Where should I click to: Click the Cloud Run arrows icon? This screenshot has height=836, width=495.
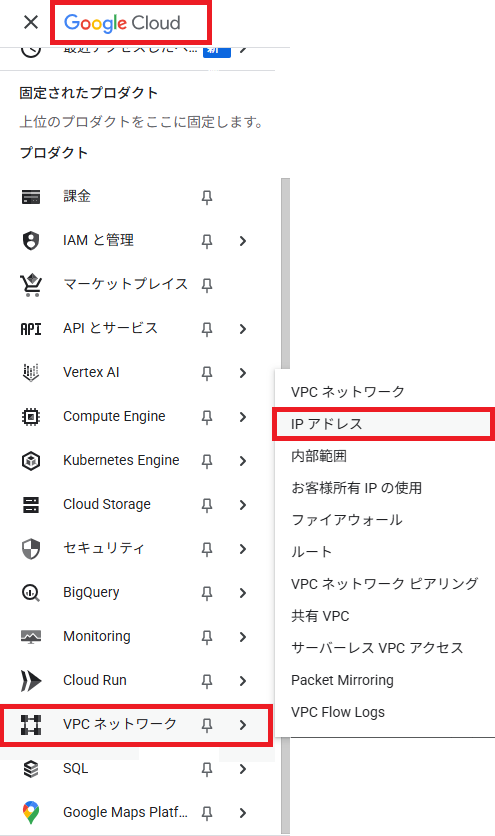tap(31, 680)
